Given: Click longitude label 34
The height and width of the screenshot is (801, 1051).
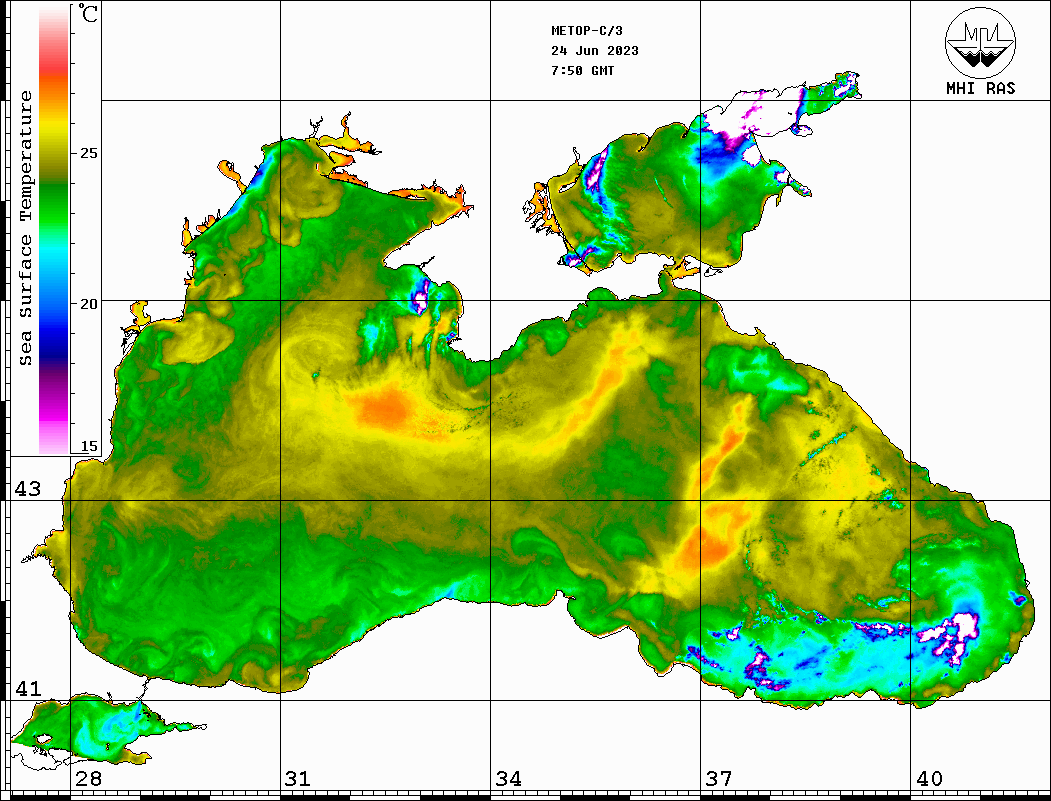Looking at the screenshot, I should tap(508, 779).
